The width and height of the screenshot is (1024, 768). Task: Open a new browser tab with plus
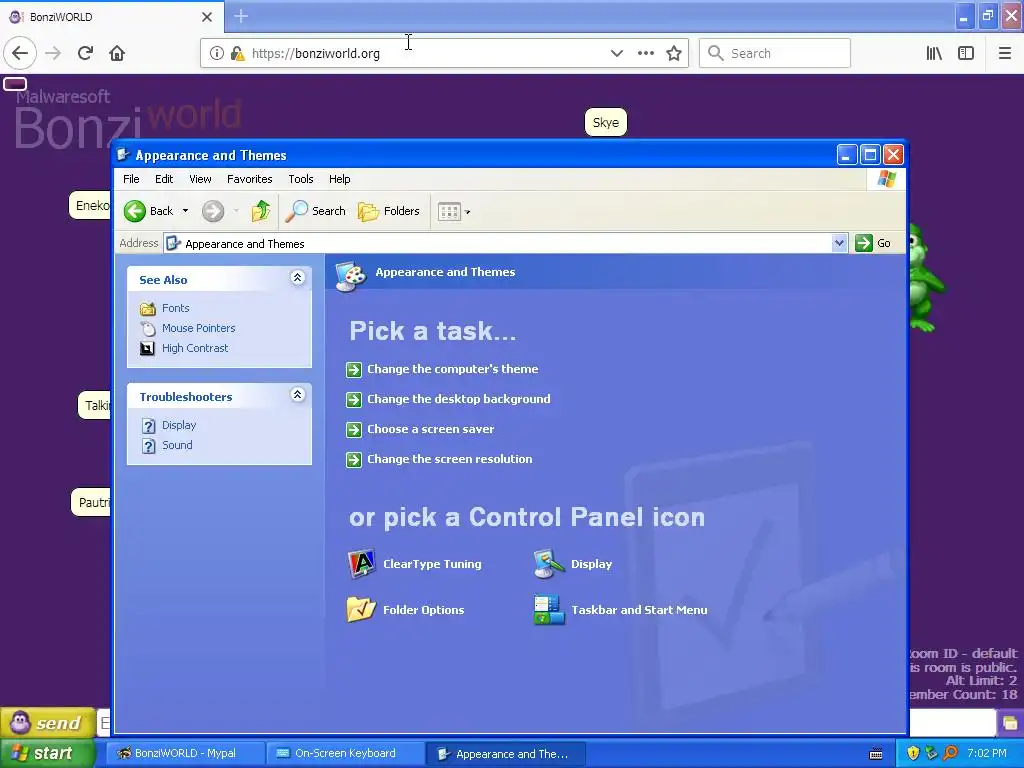(241, 16)
